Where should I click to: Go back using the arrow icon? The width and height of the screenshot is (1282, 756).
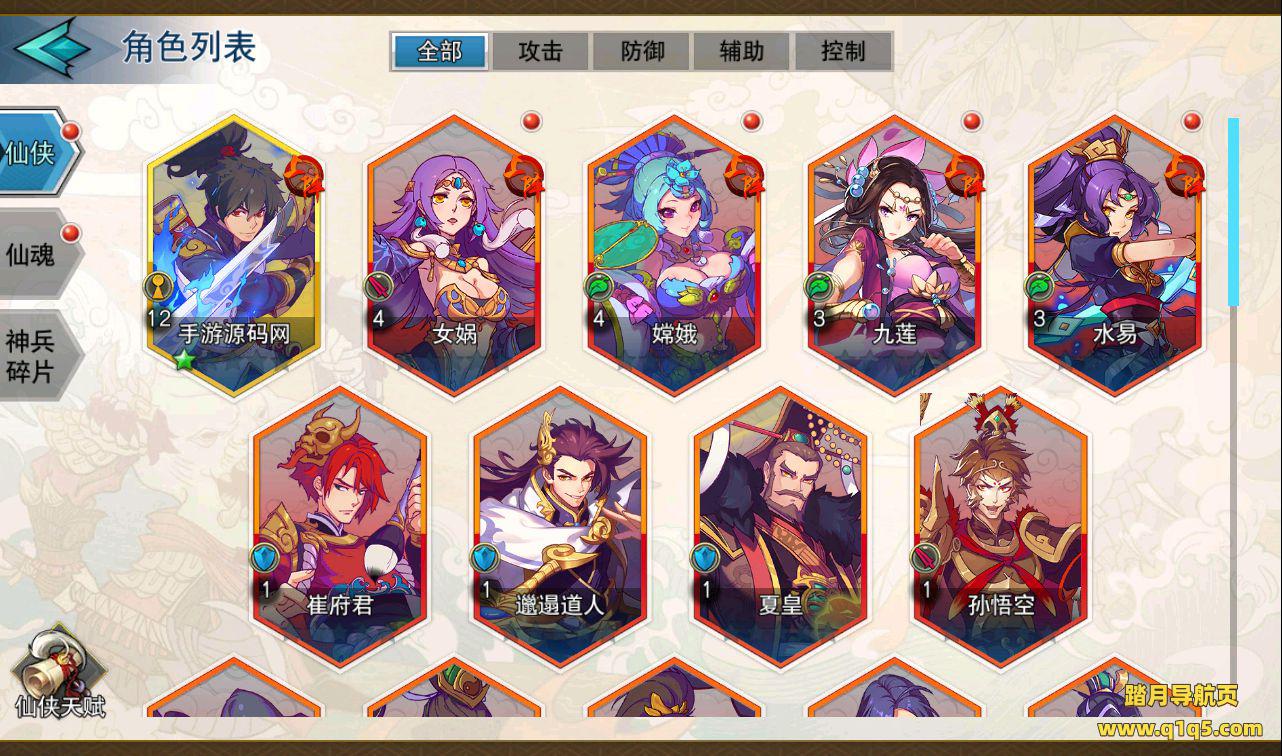[x=53, y=47]
